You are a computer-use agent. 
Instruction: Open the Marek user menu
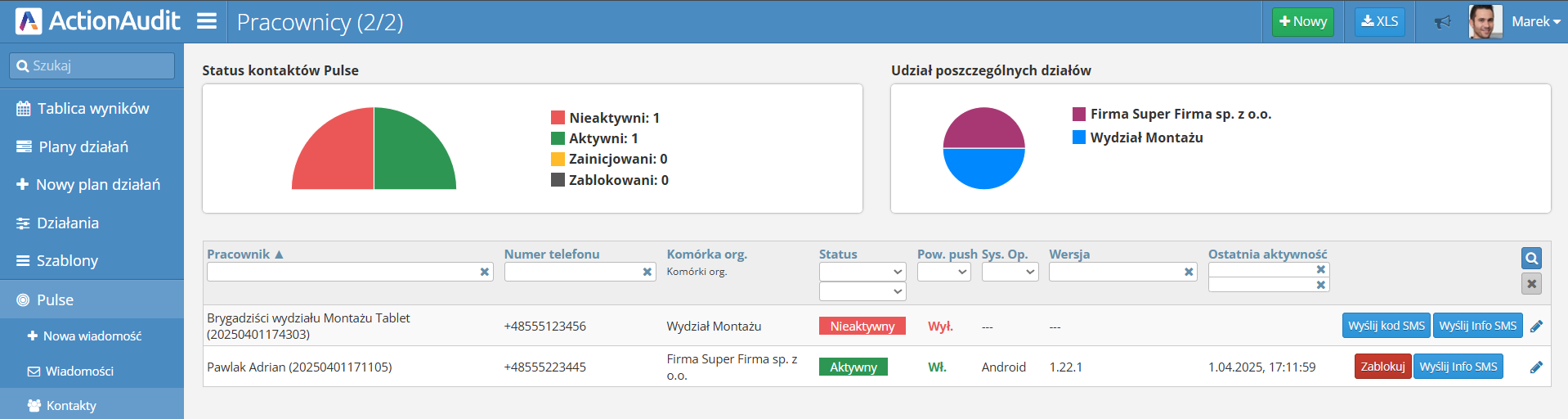pyautogui.click(x=1534, y=22)
